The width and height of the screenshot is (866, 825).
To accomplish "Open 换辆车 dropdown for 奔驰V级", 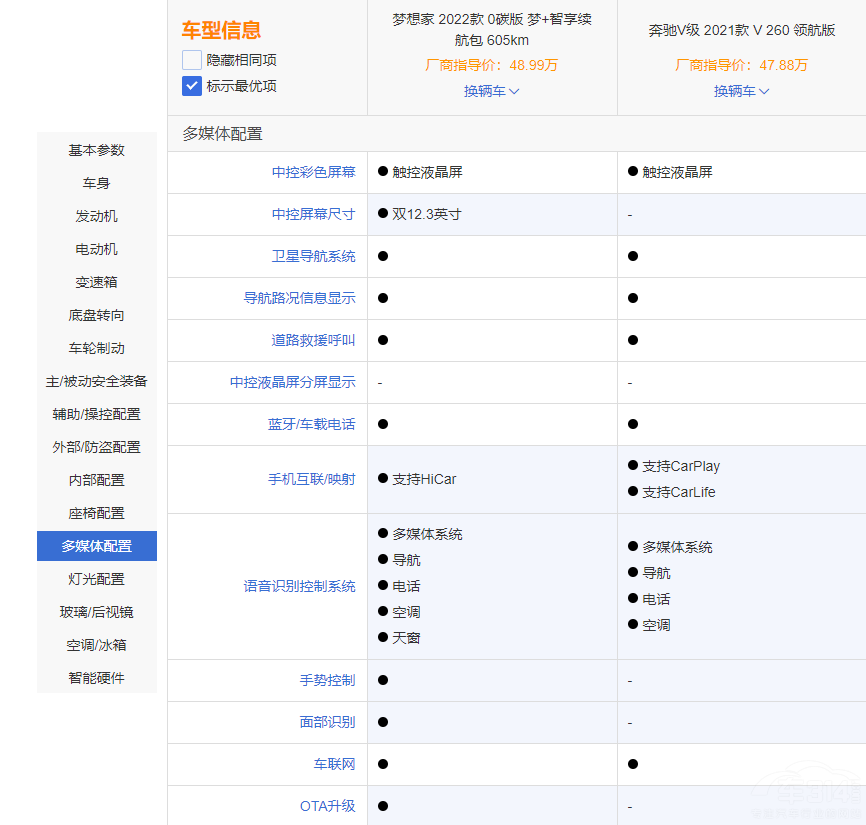I will click(741, 91).
